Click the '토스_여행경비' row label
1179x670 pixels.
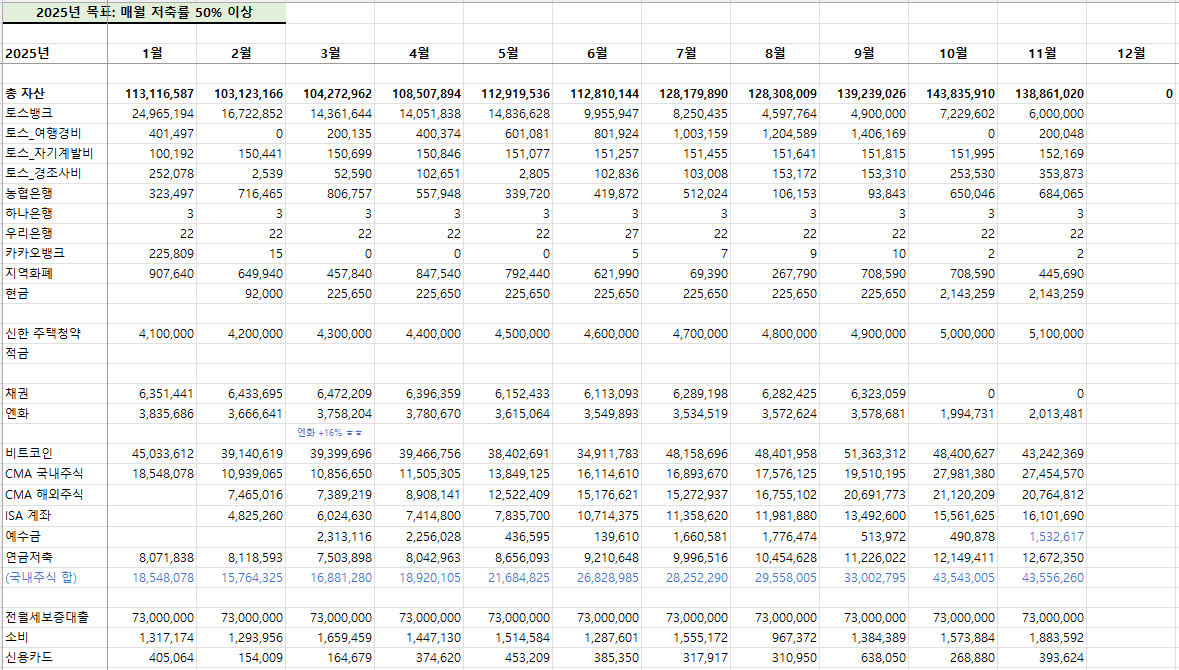43,133
